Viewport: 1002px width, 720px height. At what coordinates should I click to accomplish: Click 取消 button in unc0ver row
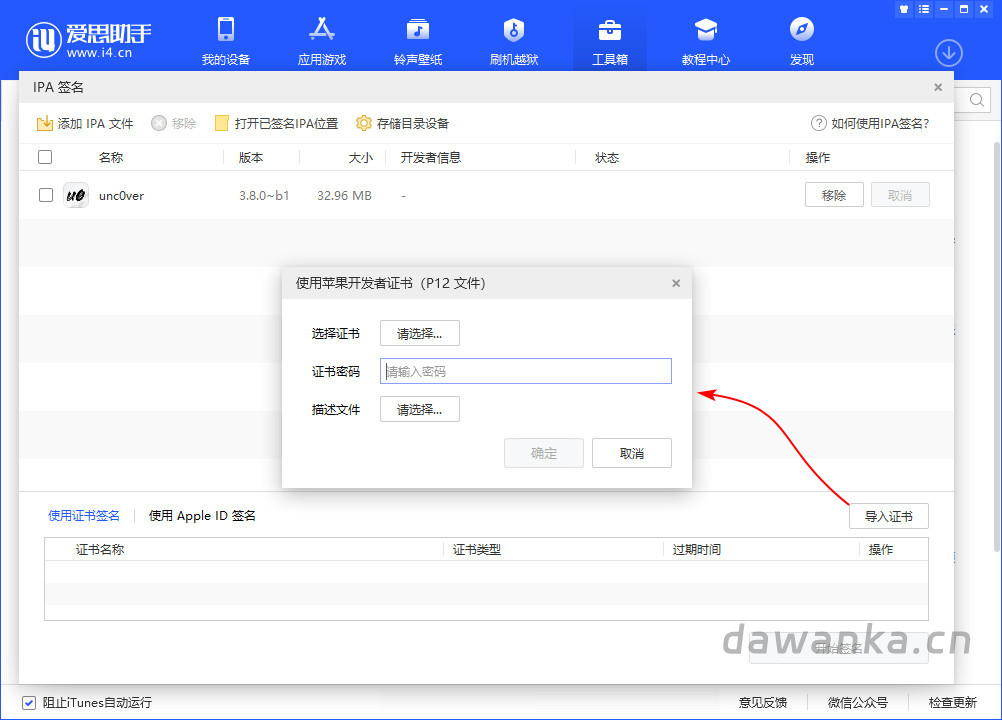tap(900, 195)
